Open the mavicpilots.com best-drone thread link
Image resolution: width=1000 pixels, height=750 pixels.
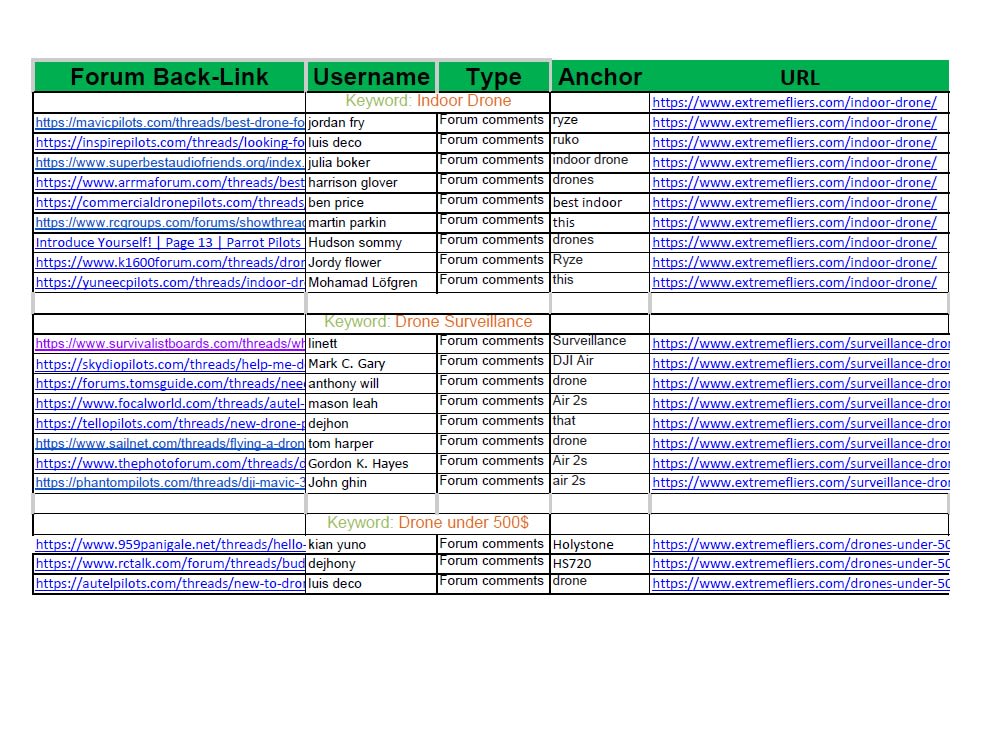click(x=170, y=122)
